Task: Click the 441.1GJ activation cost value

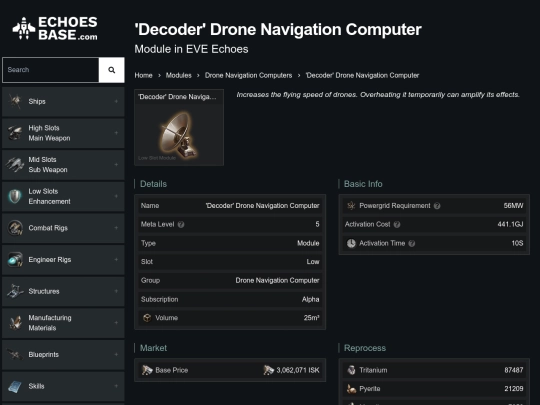Action: (x=510, y=225)
